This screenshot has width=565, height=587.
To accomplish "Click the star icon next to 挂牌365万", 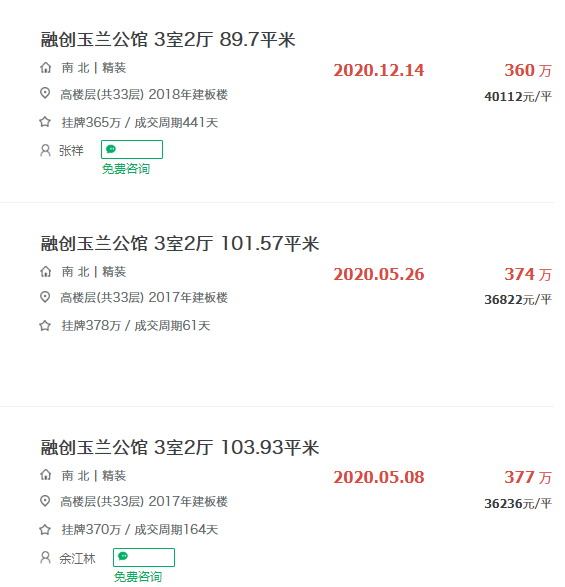I will pos(45,122).
